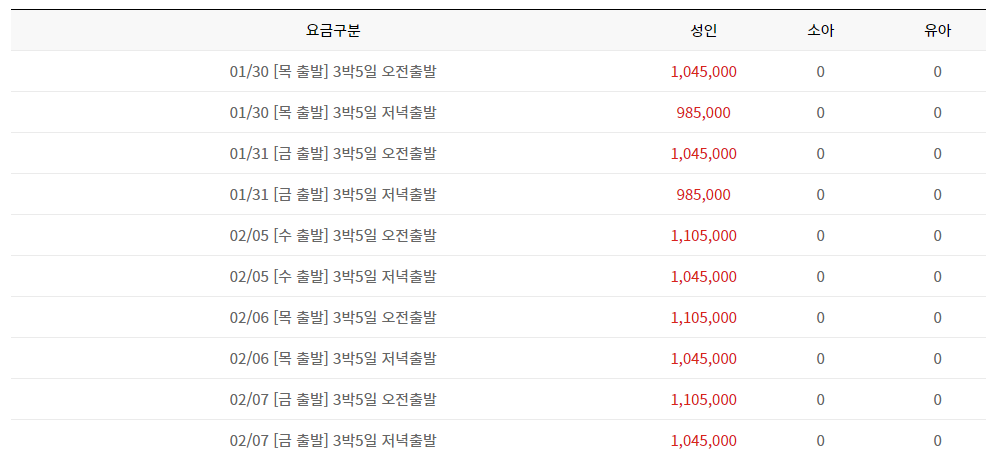Image resolution: width=1004 pixels, height=459 pixels.
Task: Click the 1,045,000 price for 01/30 오전출발
Action: pyautogui.click(x=704, y=72)
